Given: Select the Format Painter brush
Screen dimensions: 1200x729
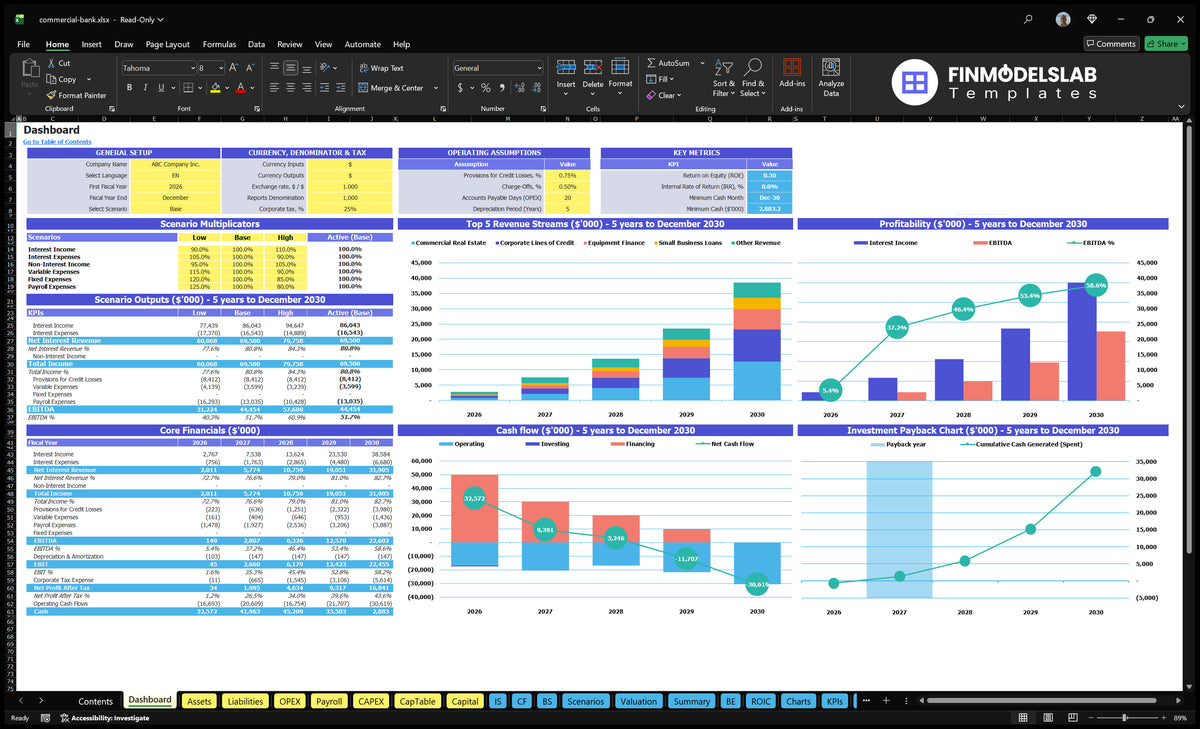Looking at the screenshot, I should (50, 95).
